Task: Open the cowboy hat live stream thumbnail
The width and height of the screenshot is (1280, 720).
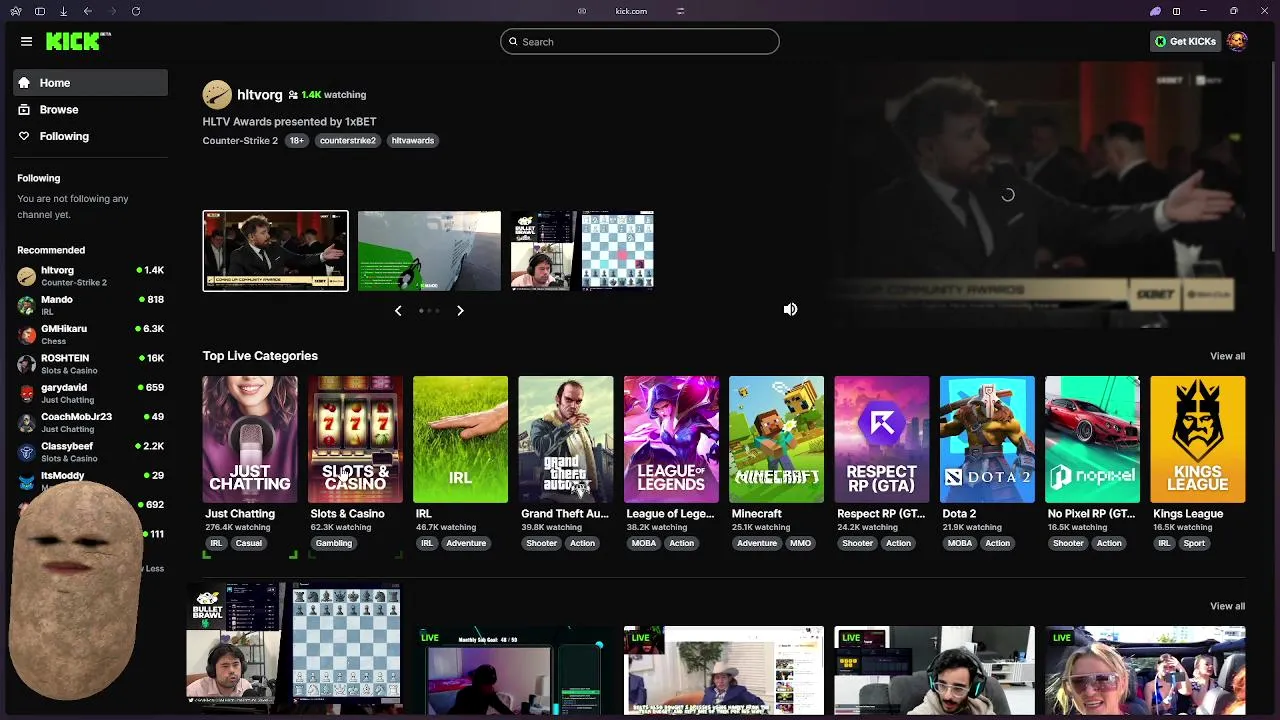Action: pos(724,671)
